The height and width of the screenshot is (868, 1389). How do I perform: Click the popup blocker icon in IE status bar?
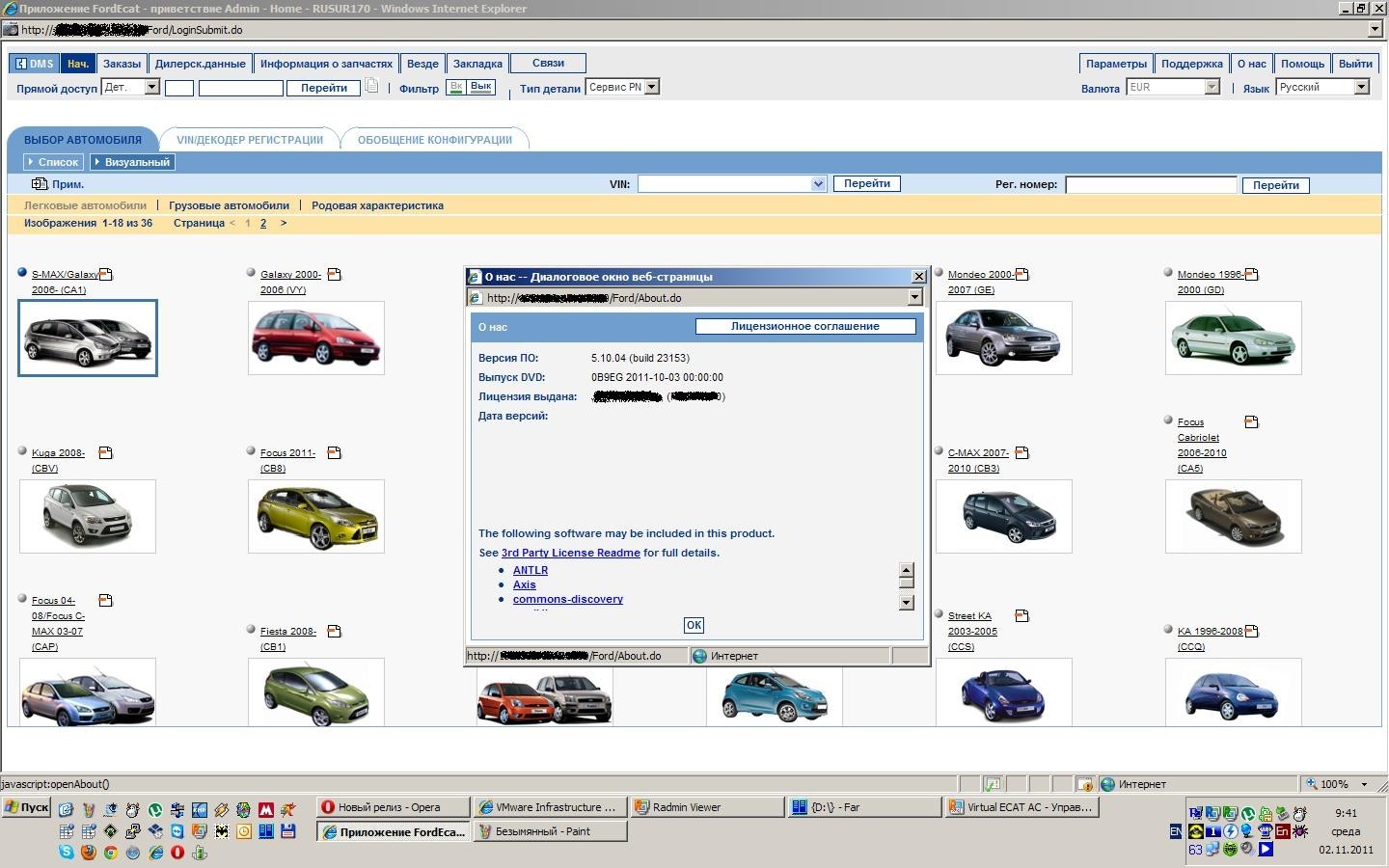[1085, 784]
